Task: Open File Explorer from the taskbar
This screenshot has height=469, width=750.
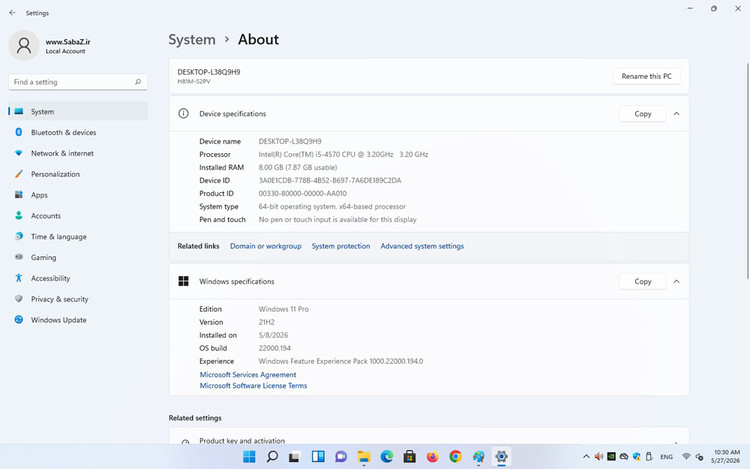Action: click(364, 457)
